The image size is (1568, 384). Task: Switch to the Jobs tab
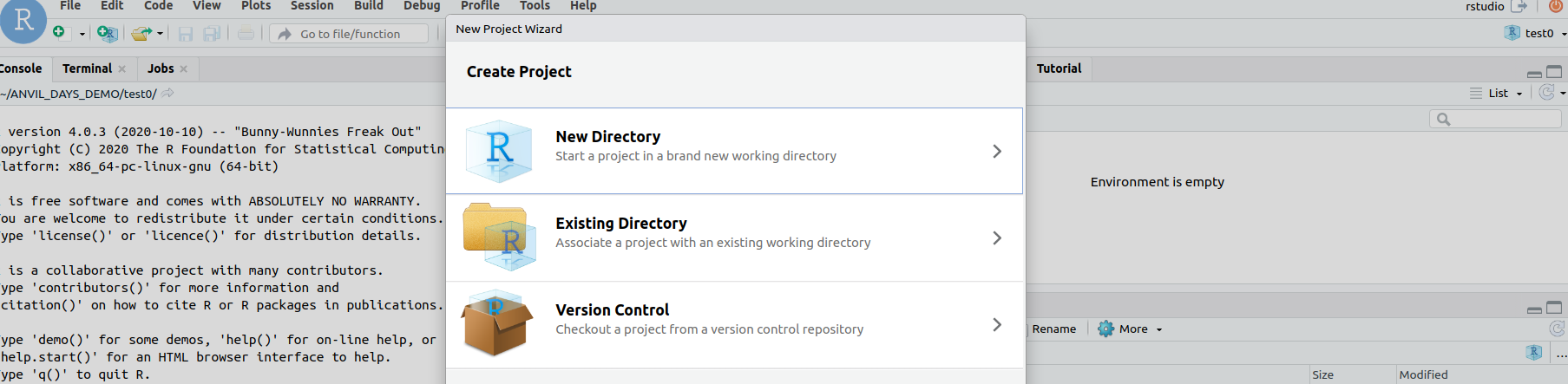[161, 68]
